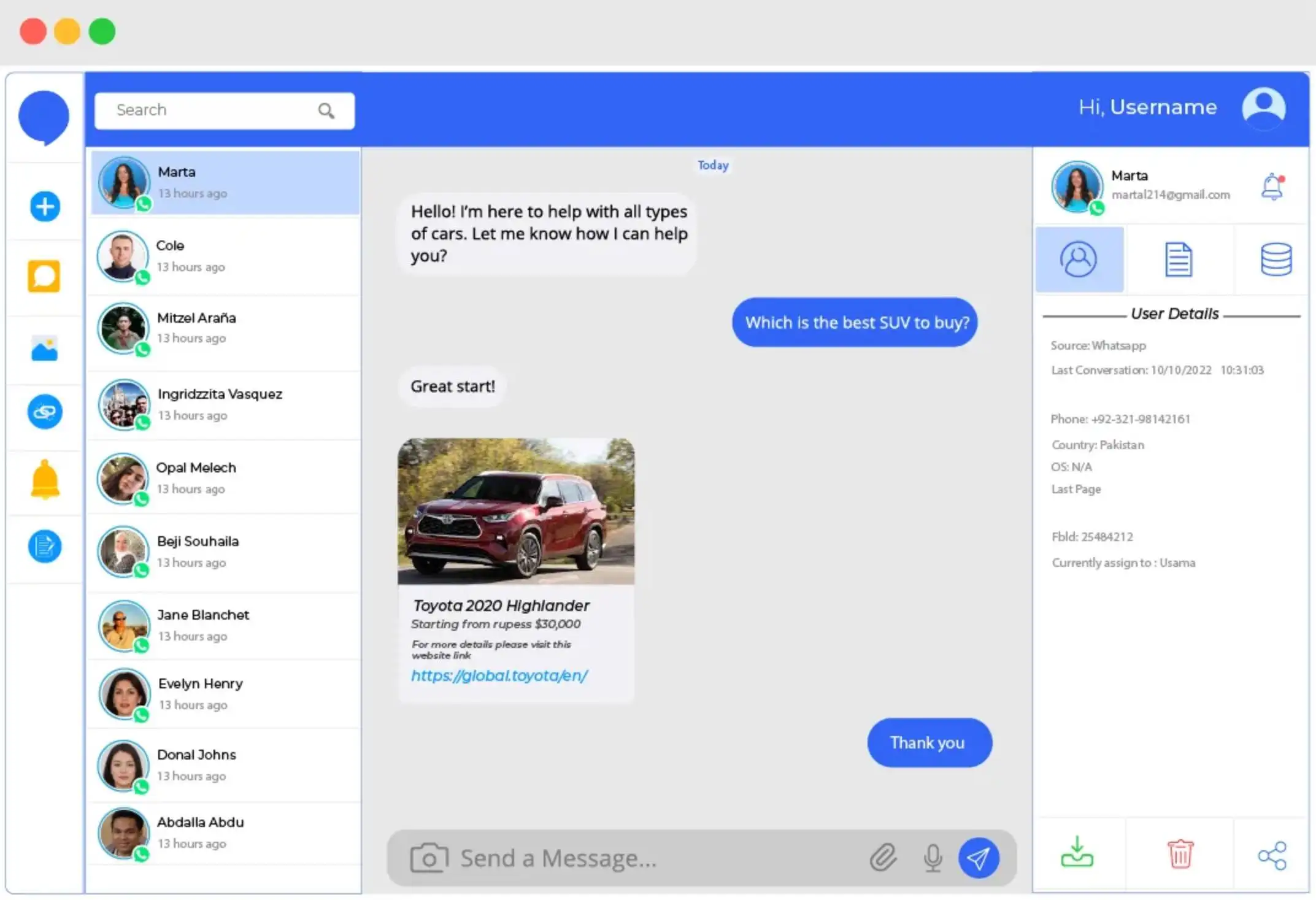Open the image gallery sidebar icon

[x=44, y=348]
